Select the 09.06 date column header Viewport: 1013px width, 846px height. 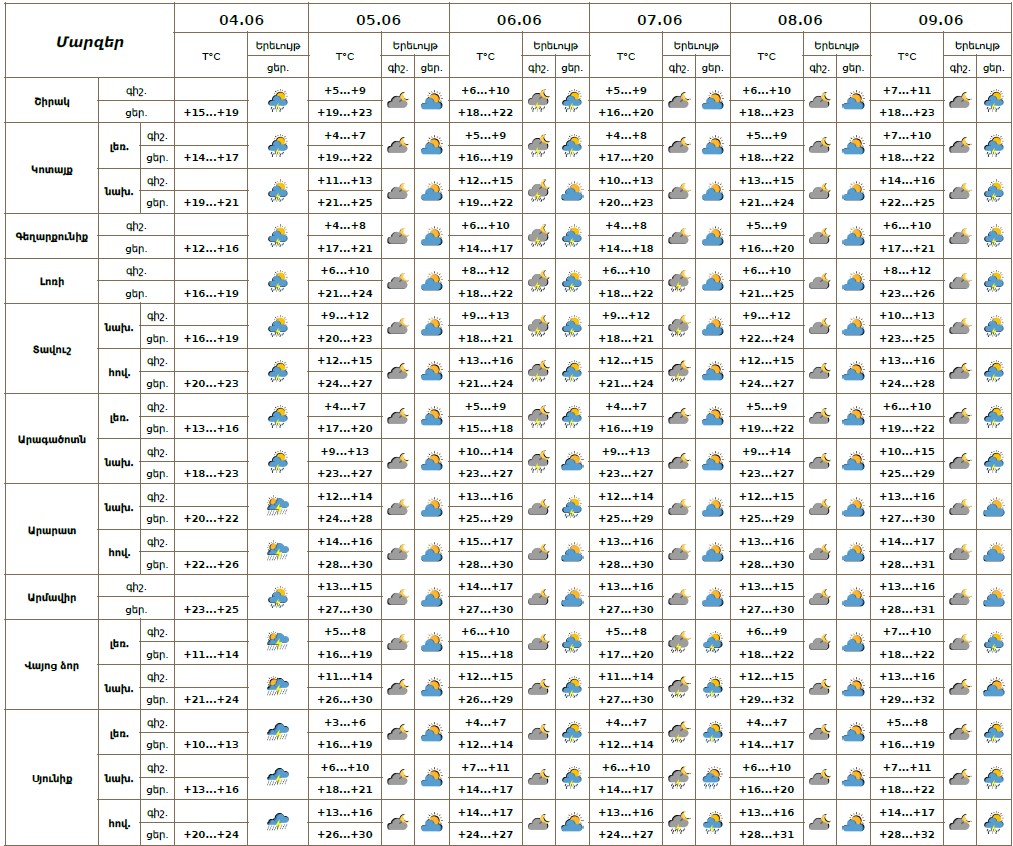tap(940, 19)
